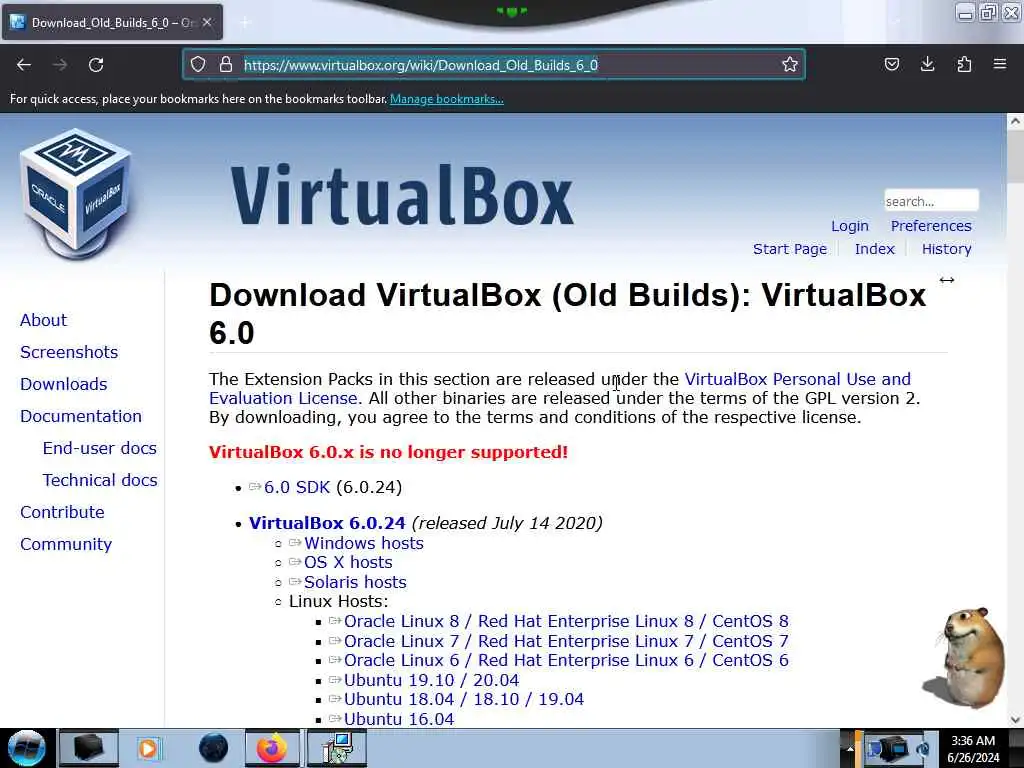The height and width of the screenshot is (768, 1024).
Task: Open the Login link
Action: pyautogui.click(x=850, y=226)
